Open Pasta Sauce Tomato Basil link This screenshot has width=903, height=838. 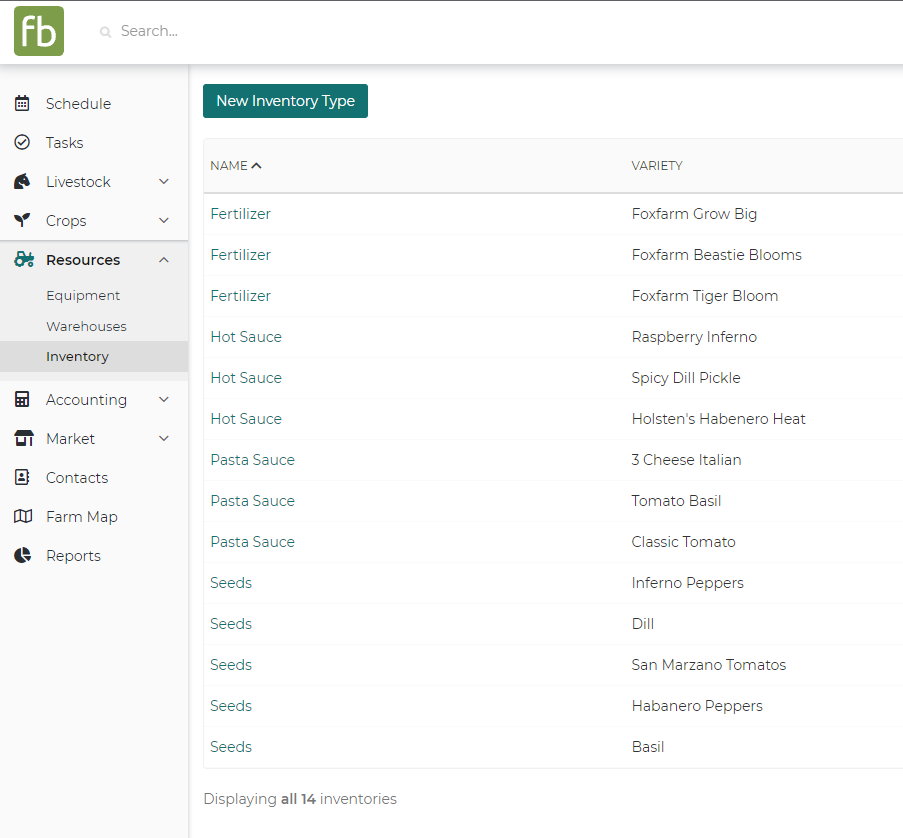point(252,501)
